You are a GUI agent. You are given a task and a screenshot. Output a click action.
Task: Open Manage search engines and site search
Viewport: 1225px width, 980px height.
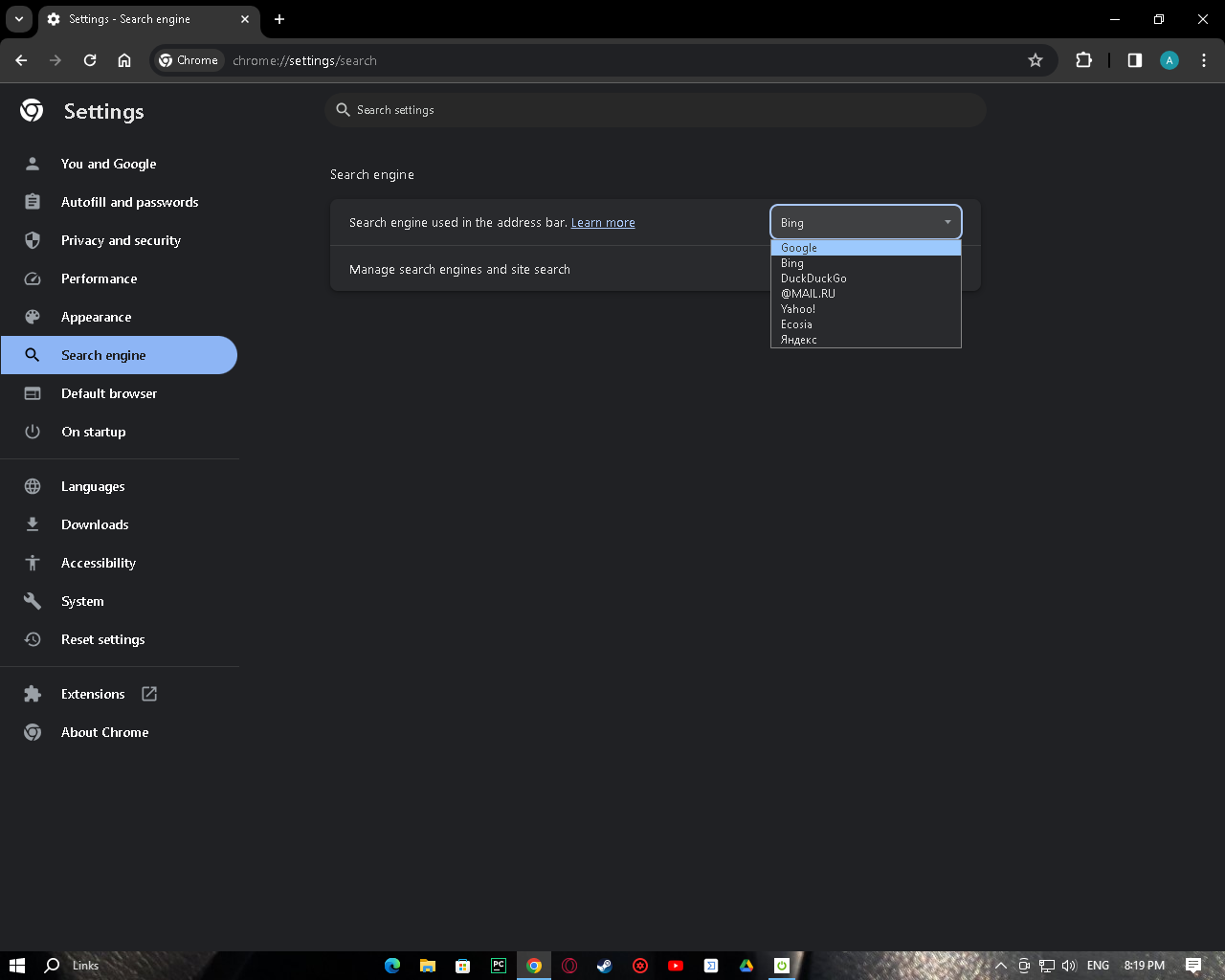[x=656, y=269]
